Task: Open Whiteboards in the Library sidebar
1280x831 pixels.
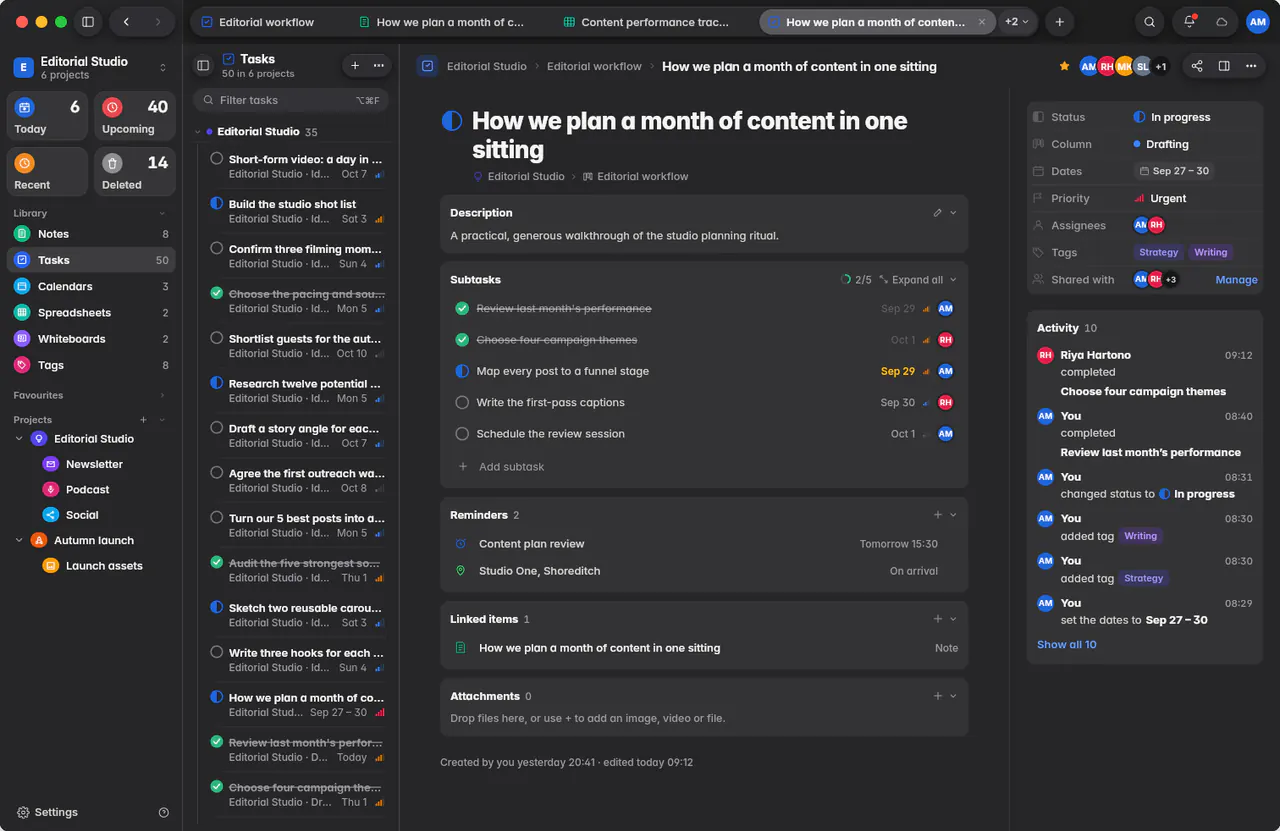Action: point(91,339)
